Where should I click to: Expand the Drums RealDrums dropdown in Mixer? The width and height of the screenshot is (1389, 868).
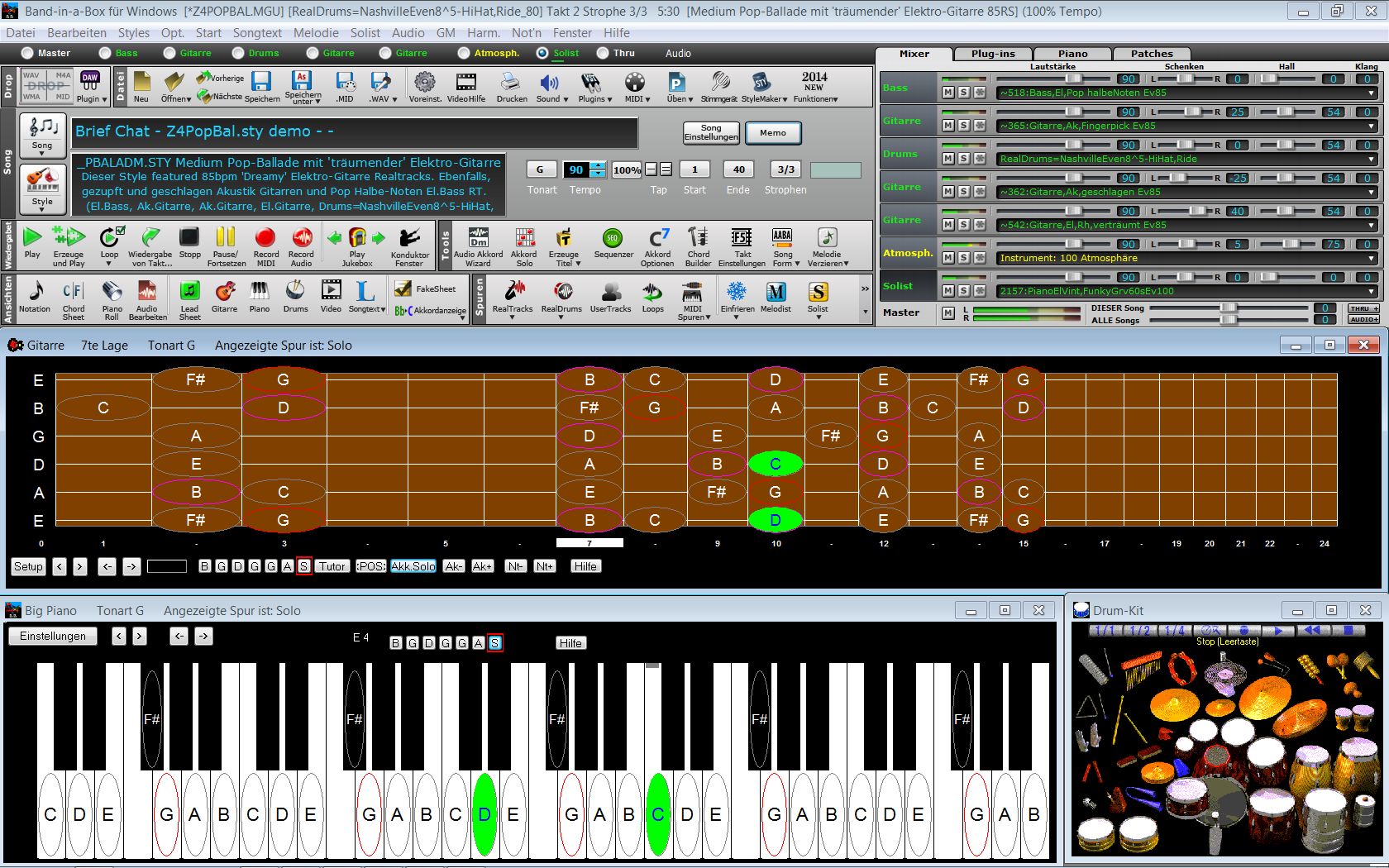pyautogui.click(x=1372, y=159)
